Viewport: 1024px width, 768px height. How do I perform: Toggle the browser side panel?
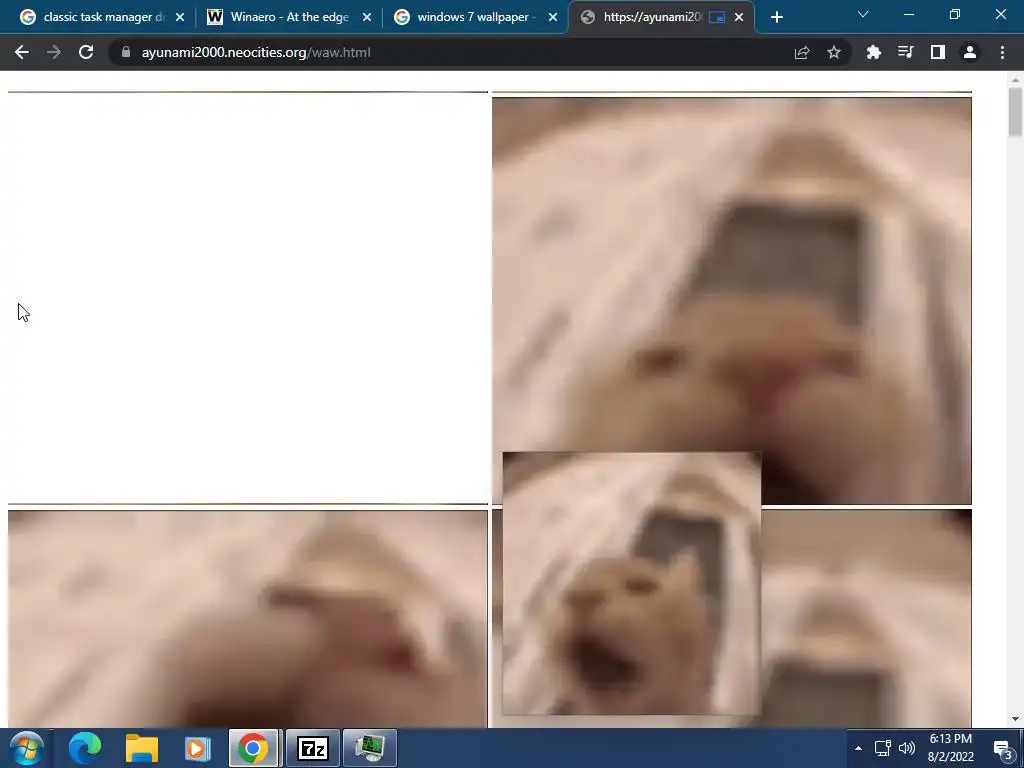pyautogui.click(x=938, y=52)
